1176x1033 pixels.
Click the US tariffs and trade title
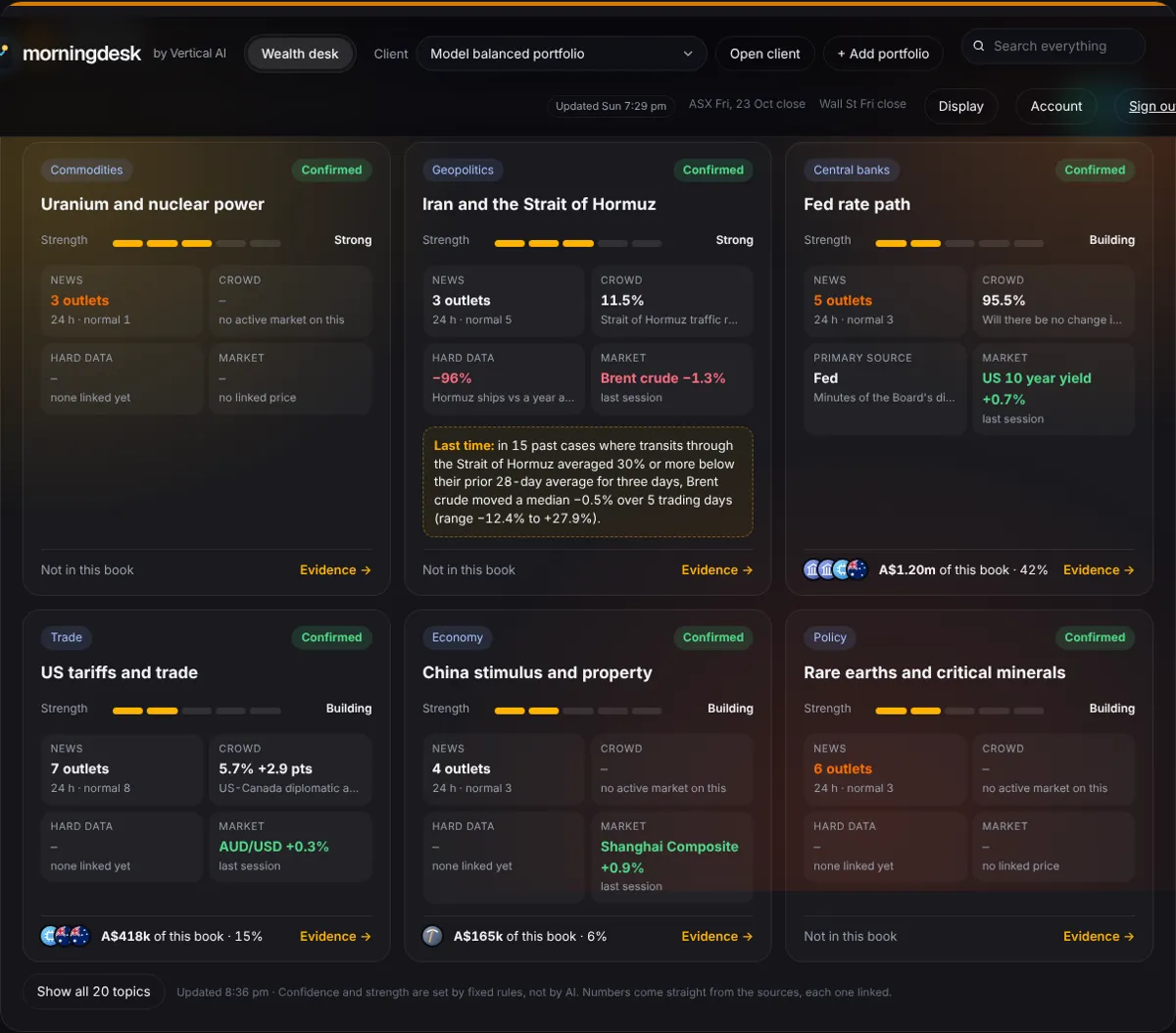coord(120,672)
